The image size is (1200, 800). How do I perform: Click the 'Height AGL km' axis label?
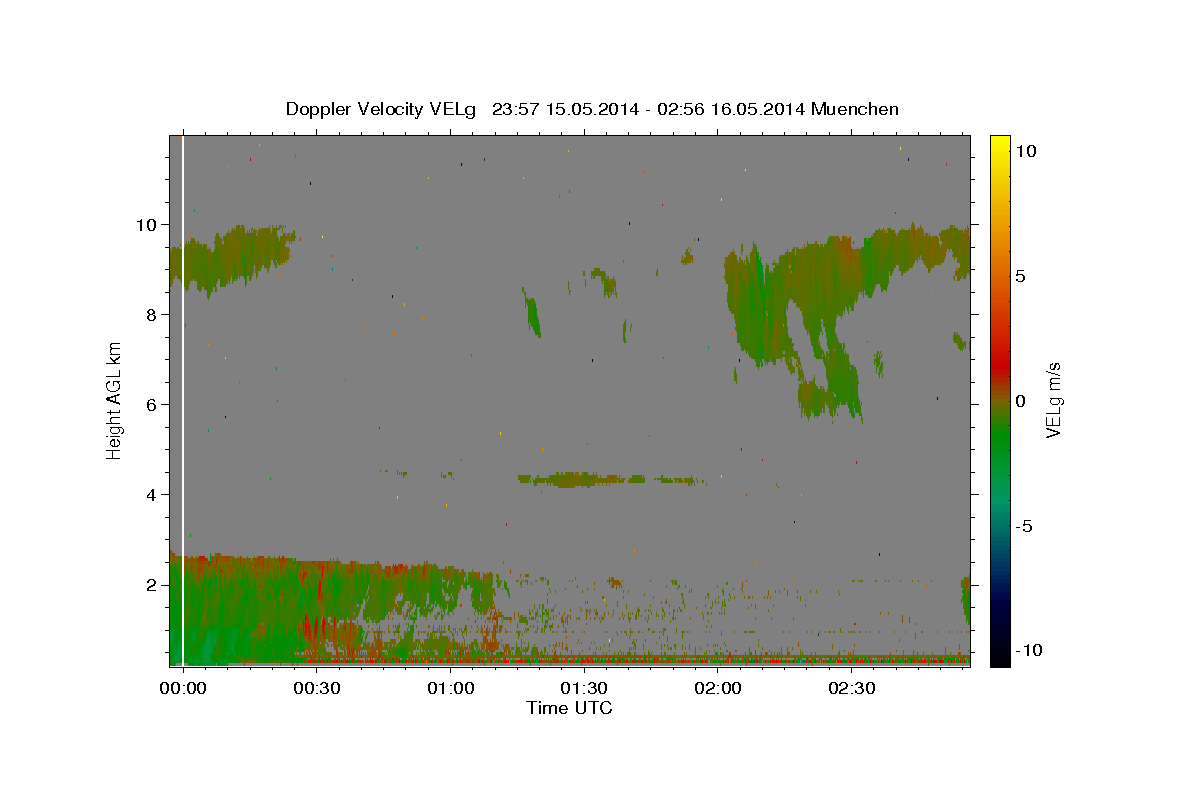[x=115, y=400]
